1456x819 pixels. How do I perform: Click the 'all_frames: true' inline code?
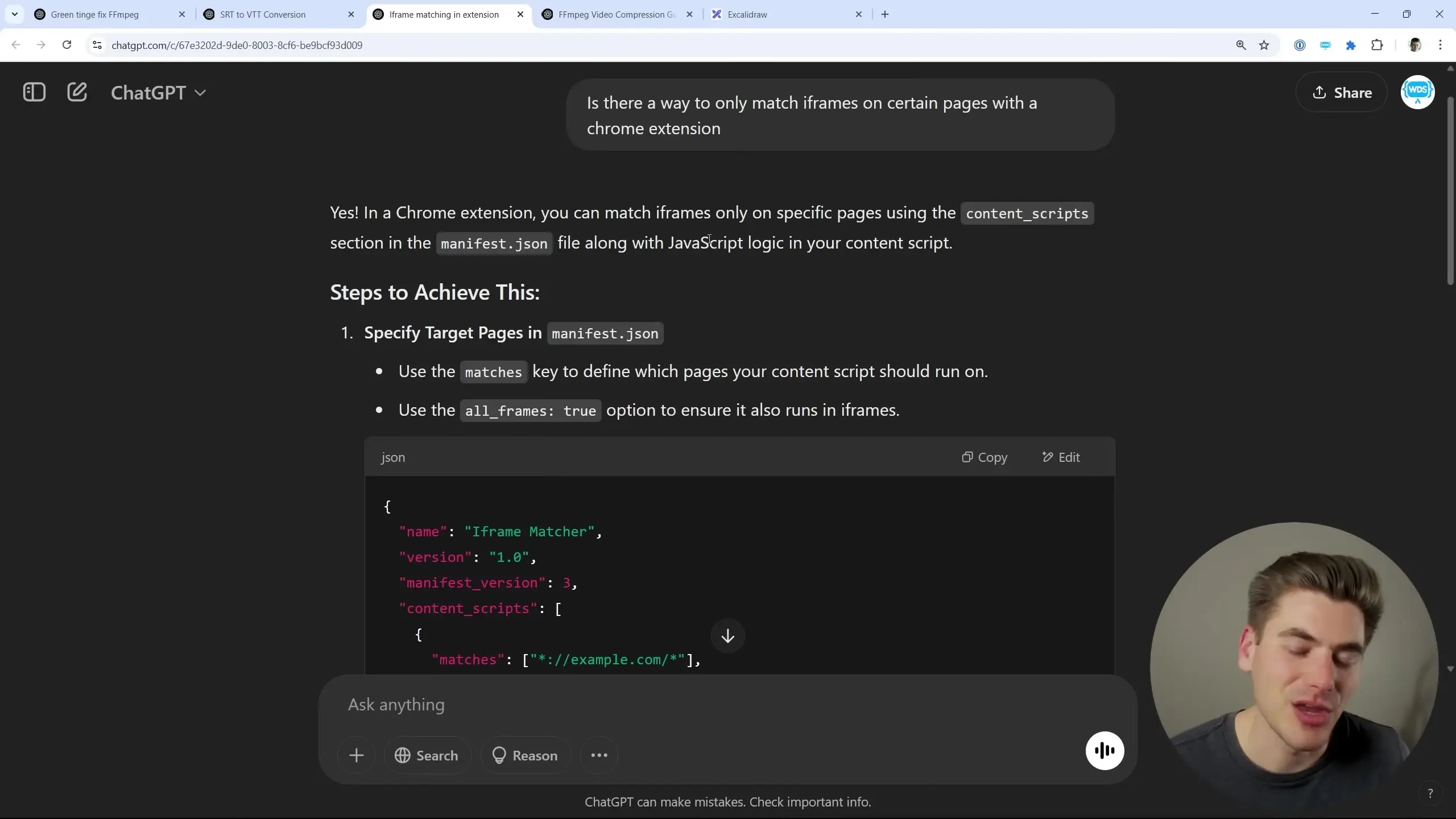coord(530,411)
